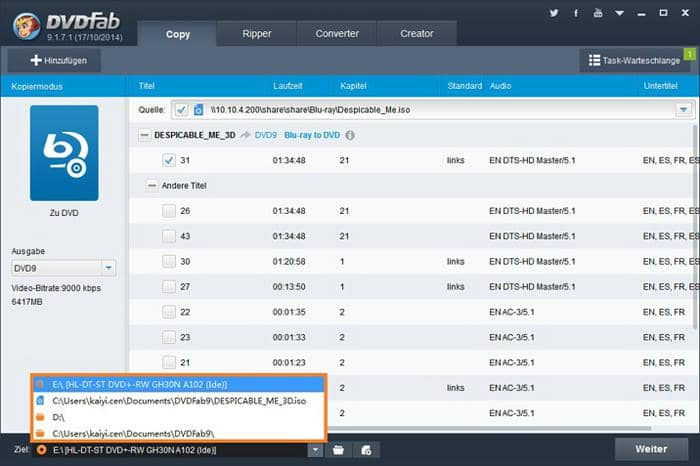The image size is (700, 466).
Task: Check title 30 checkbox
Action: coord(169,261)
